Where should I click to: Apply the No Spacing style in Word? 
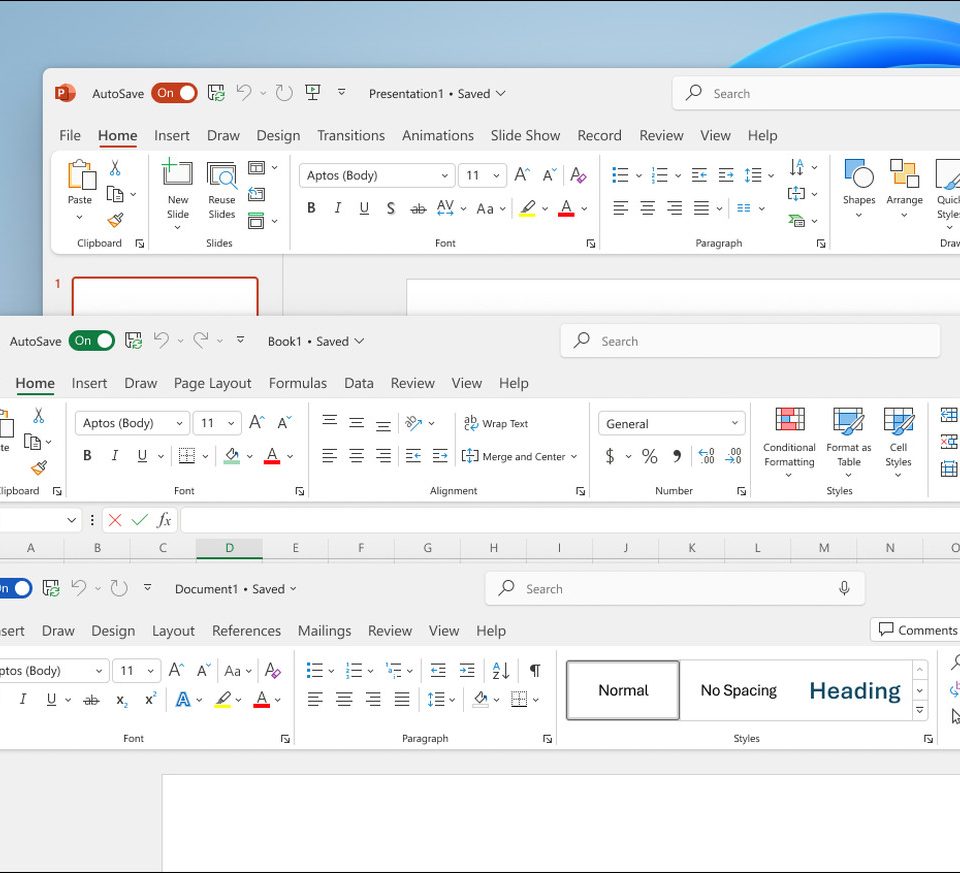pyautogui.click(x=738, y=691)
